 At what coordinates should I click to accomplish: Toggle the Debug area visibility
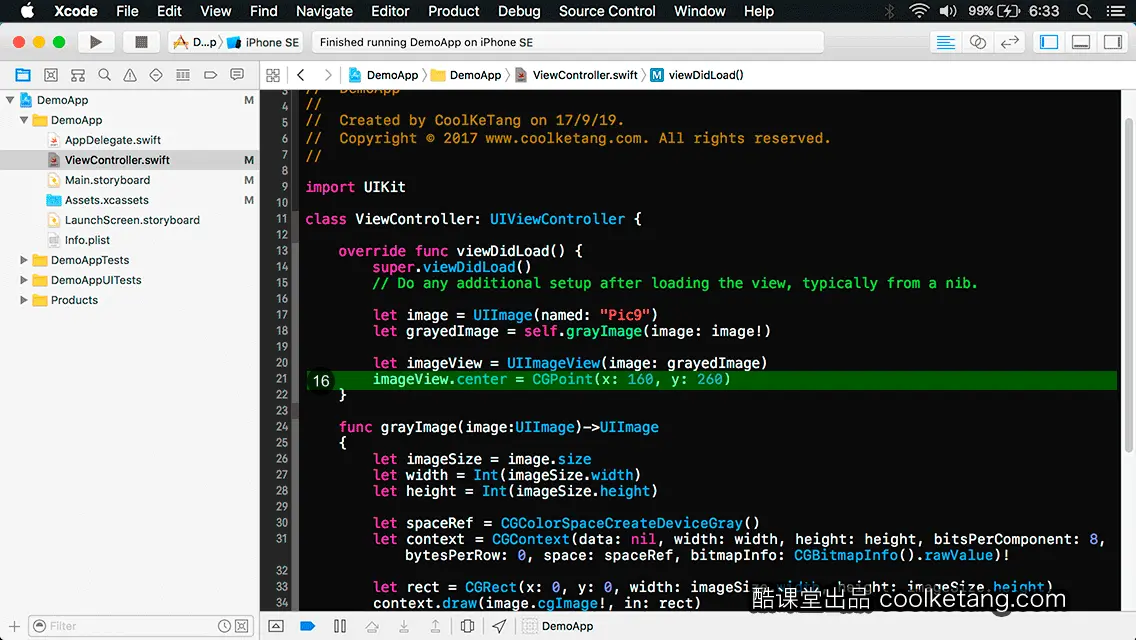click(x=1080, y=42)
